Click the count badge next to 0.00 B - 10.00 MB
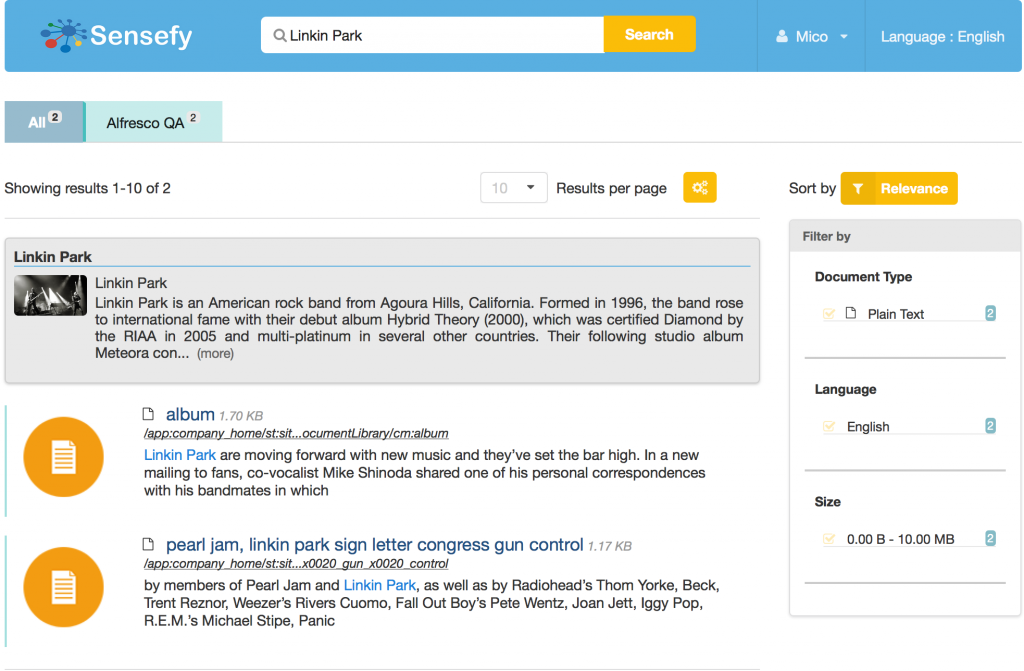This screenshot has width=1024, height=671. pyautogui.click(x=990, y=538)
